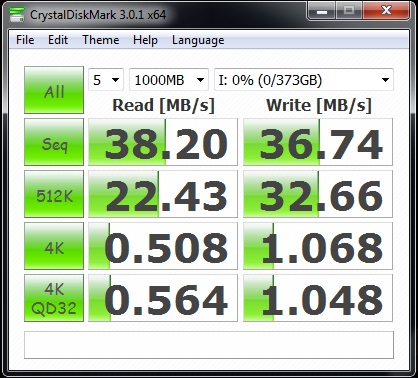The width and height of the screenshot is (418, 378).
Task: Start the Seq sequential test
Action: 54,142
